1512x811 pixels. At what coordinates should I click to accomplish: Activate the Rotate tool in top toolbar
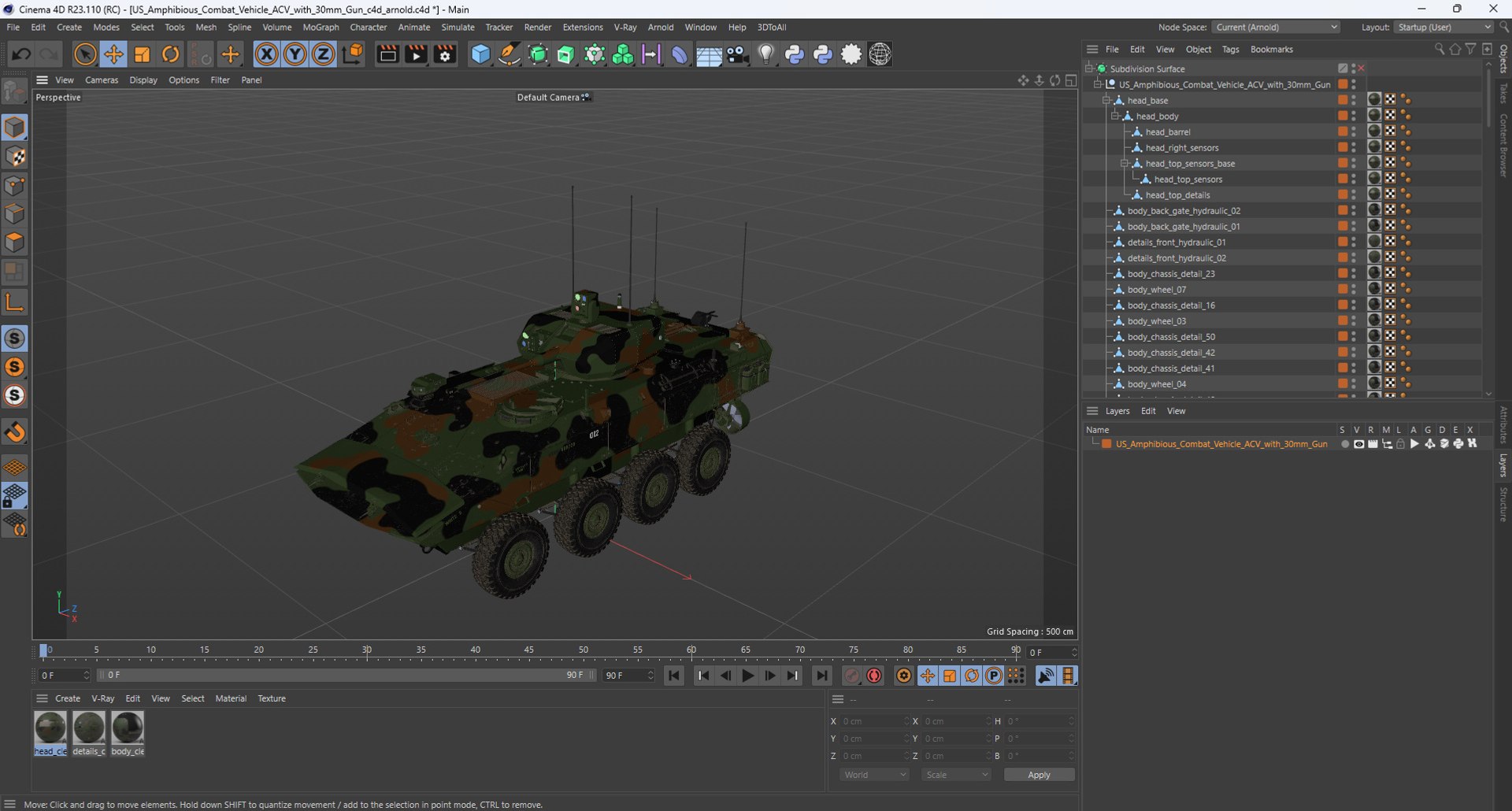click(x=170, y=54)
